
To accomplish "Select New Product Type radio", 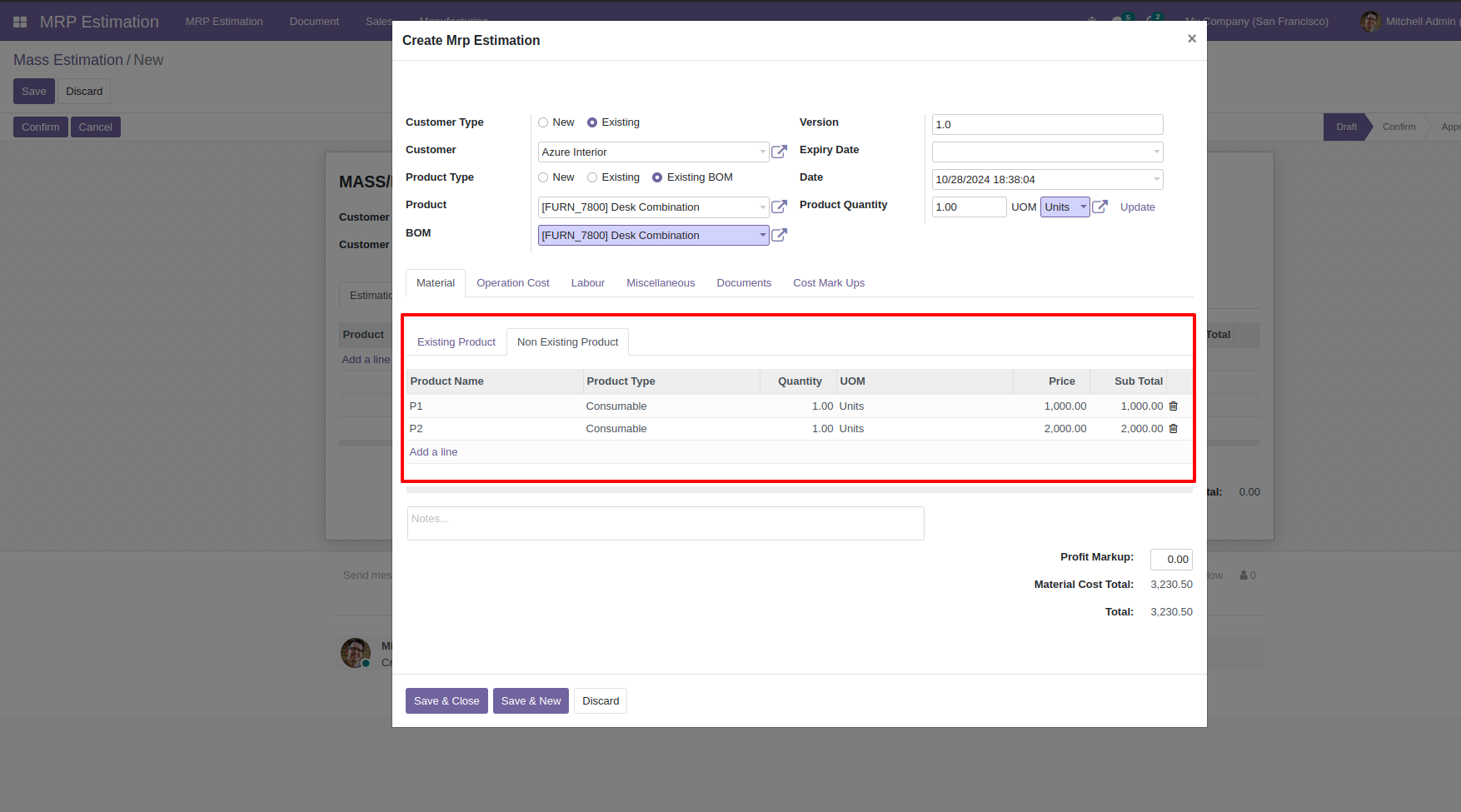I will [x=543, y=177].
